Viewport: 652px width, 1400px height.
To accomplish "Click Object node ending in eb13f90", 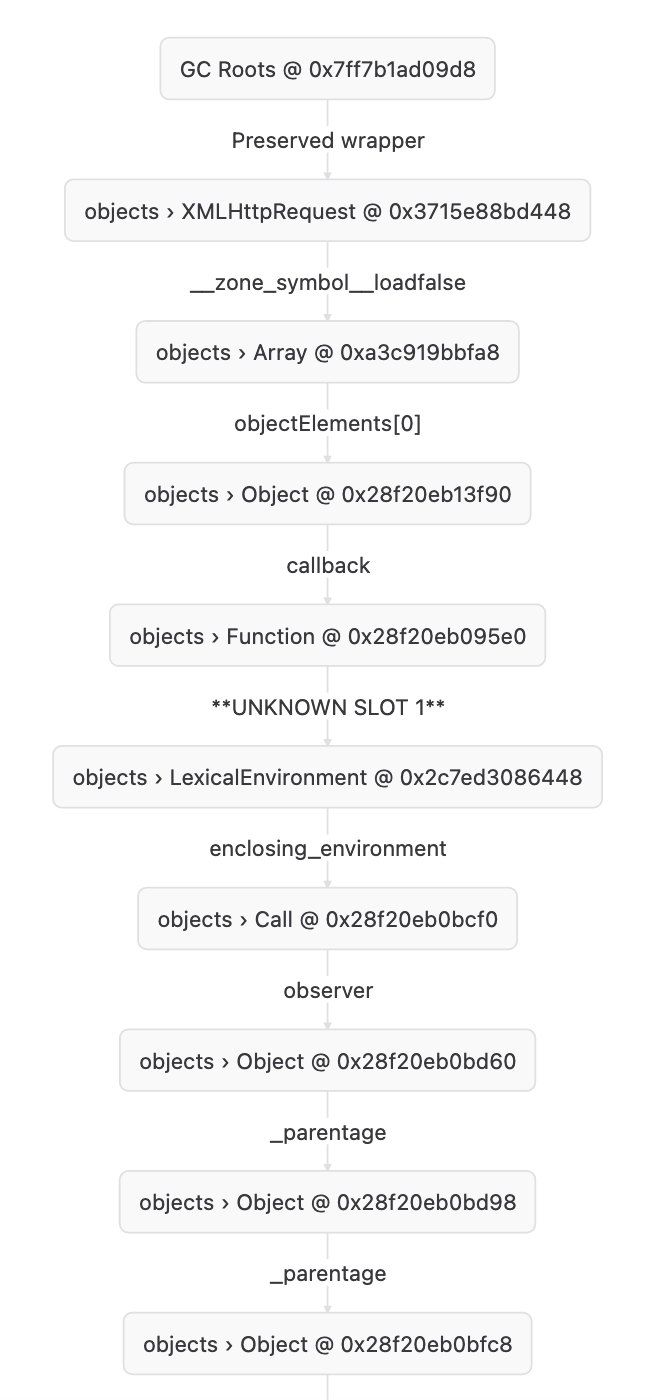I will [327, 494].
